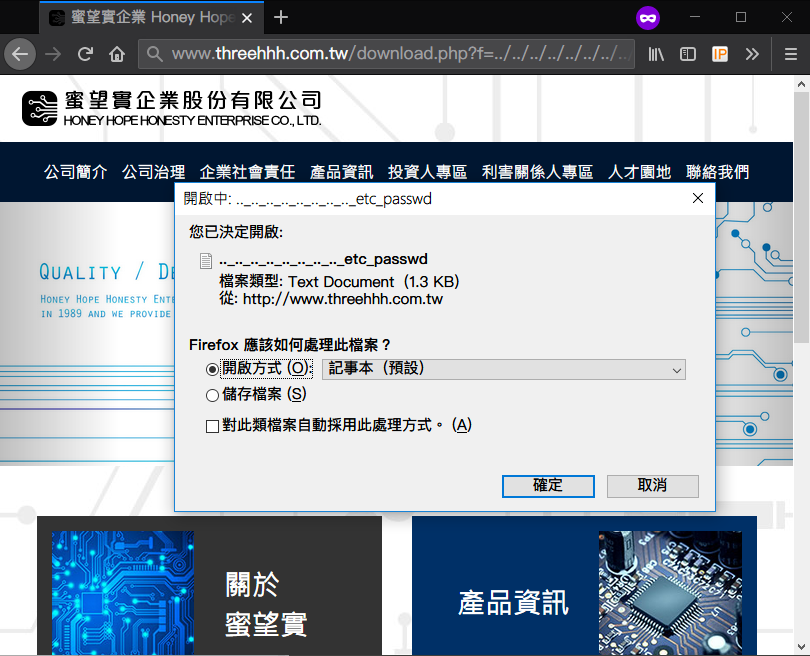Open the 人才園地 menu item
Screen dimensions: 810x656
pos(639,172)
